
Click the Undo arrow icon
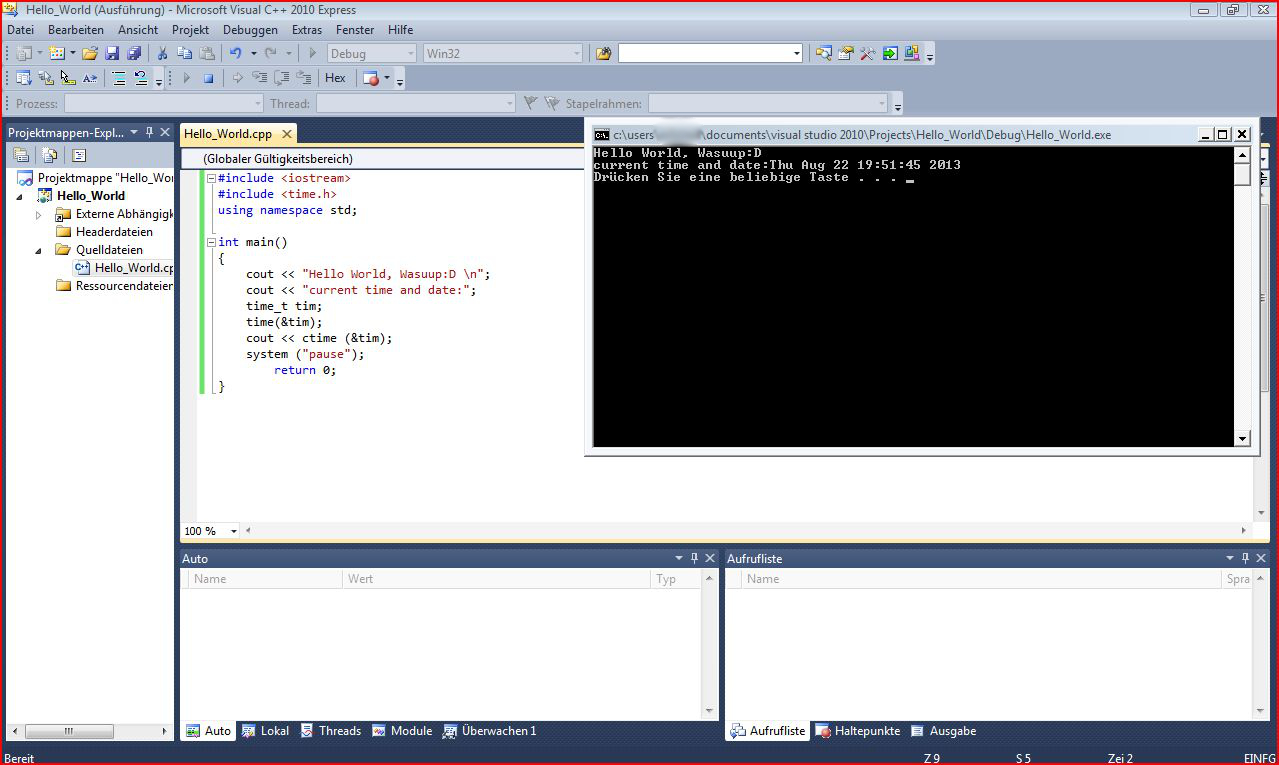click(x=235, y=53)
